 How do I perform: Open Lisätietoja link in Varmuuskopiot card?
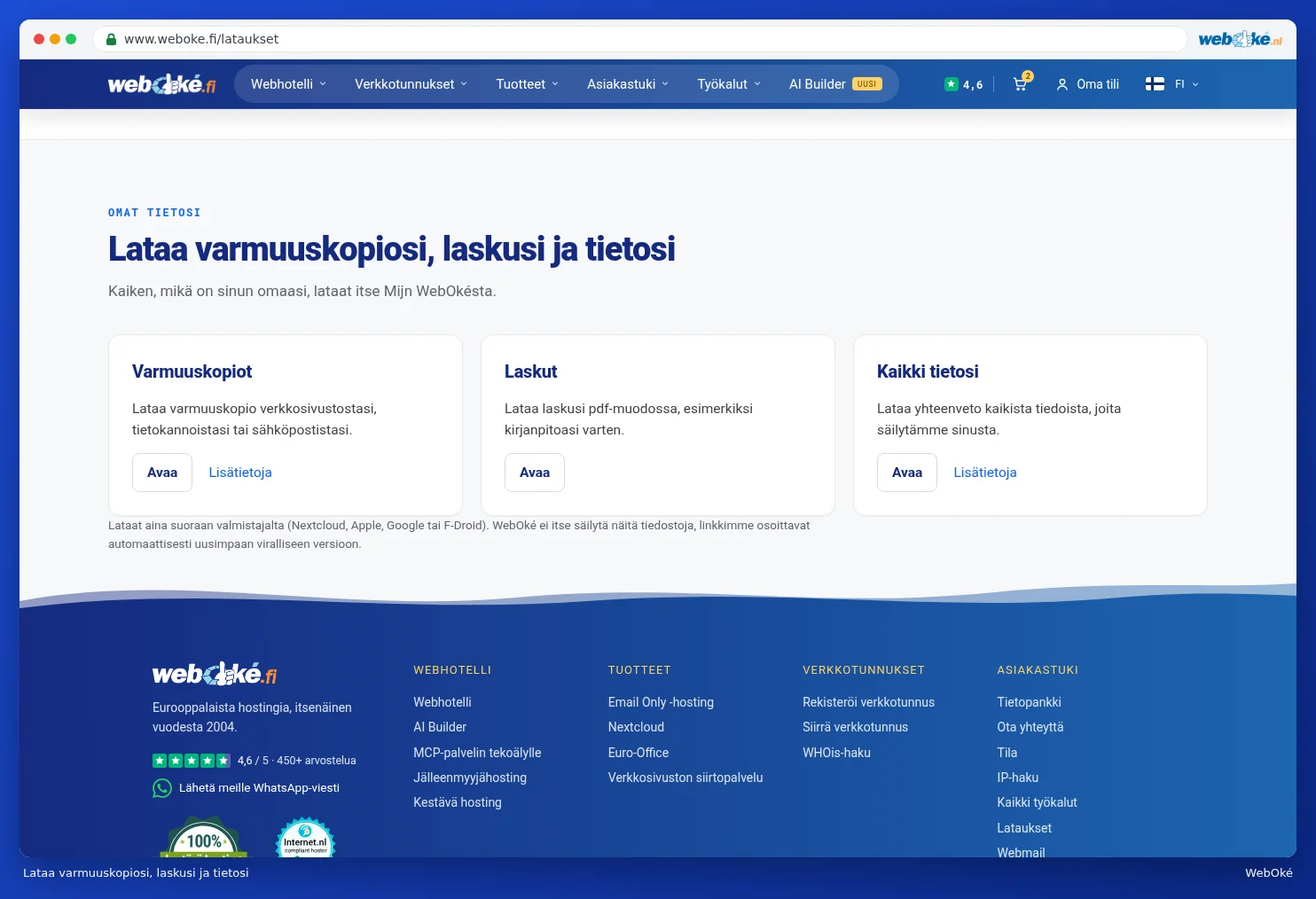click(240, 473)
